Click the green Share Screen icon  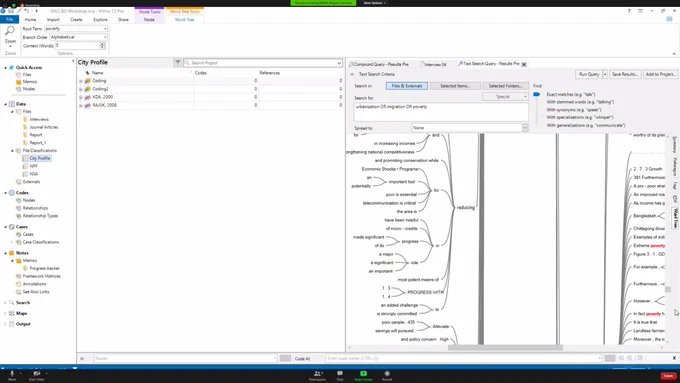point(363,373)
